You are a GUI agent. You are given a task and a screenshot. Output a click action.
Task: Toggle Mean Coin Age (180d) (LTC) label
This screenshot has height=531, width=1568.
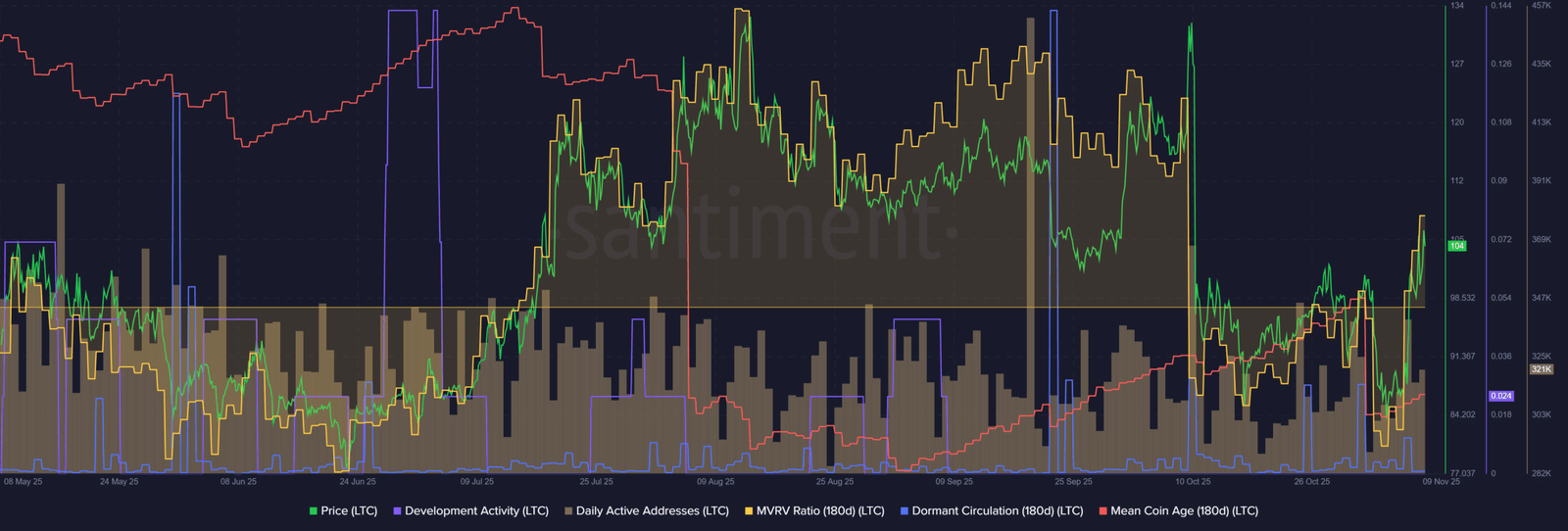[x=1184, y=511]
